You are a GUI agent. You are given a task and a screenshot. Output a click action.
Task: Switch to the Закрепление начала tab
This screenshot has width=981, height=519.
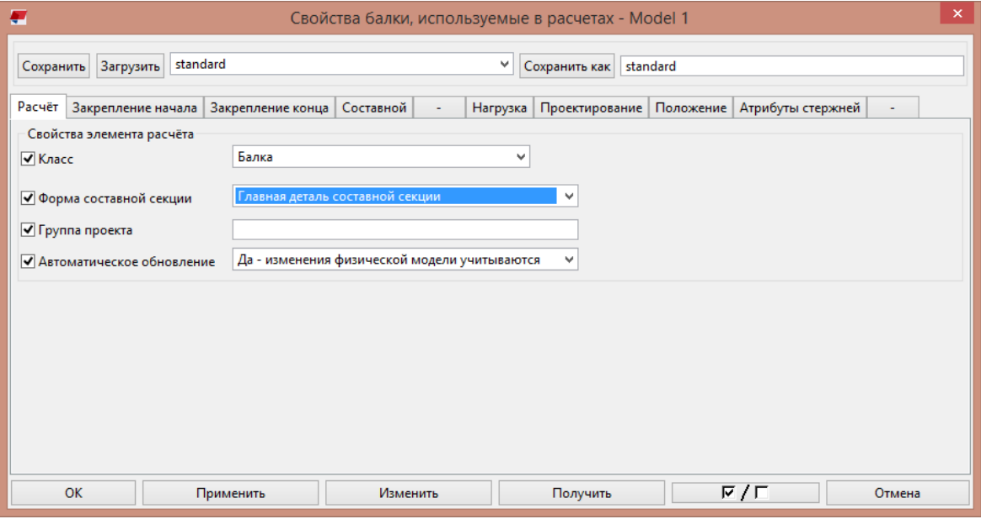click(x=135, y=108)
